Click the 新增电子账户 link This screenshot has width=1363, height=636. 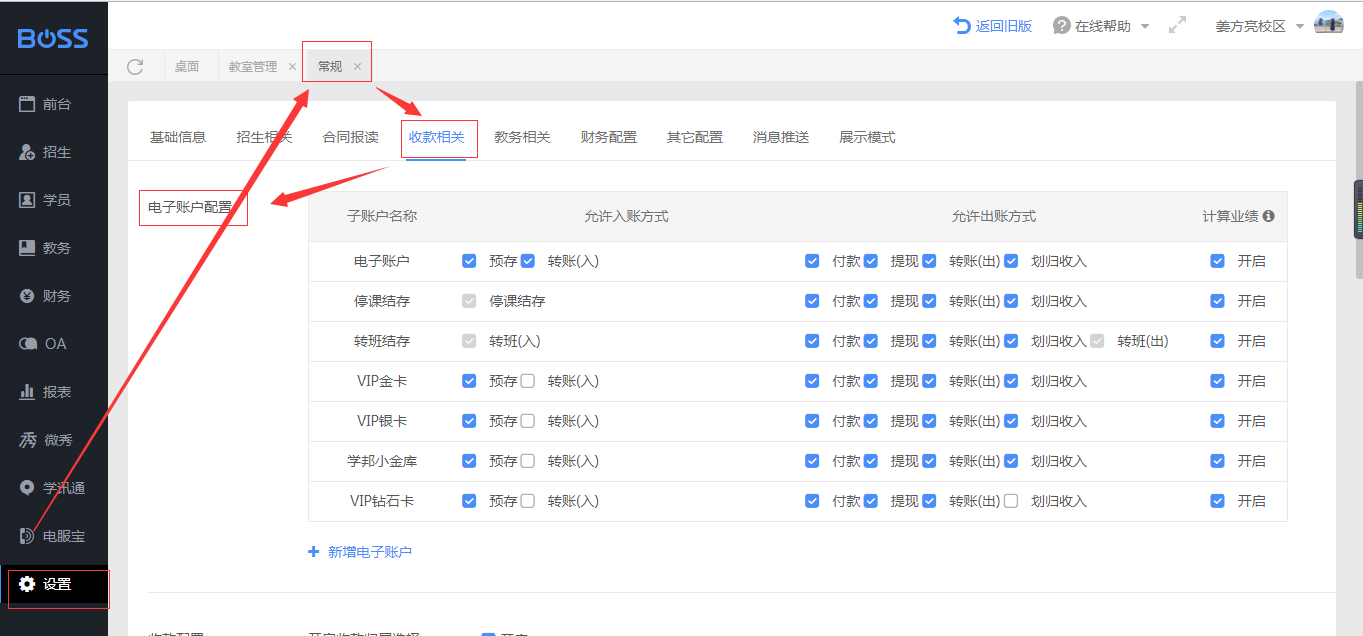pyautogui.click(x=370, y=552)
